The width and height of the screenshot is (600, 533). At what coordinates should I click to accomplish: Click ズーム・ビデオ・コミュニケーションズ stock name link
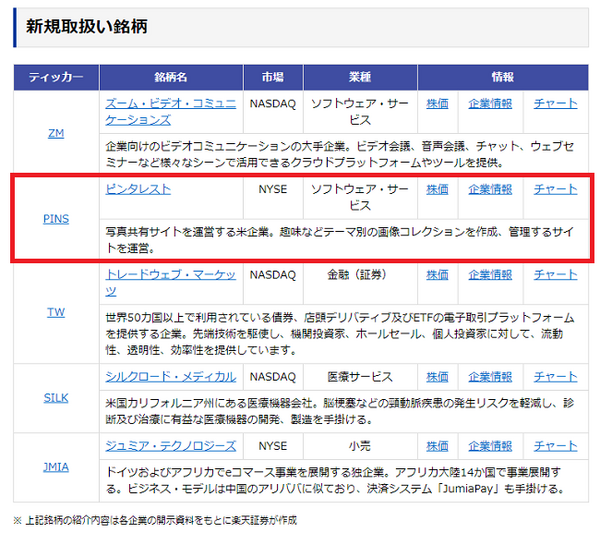click(x=171, y=112)
